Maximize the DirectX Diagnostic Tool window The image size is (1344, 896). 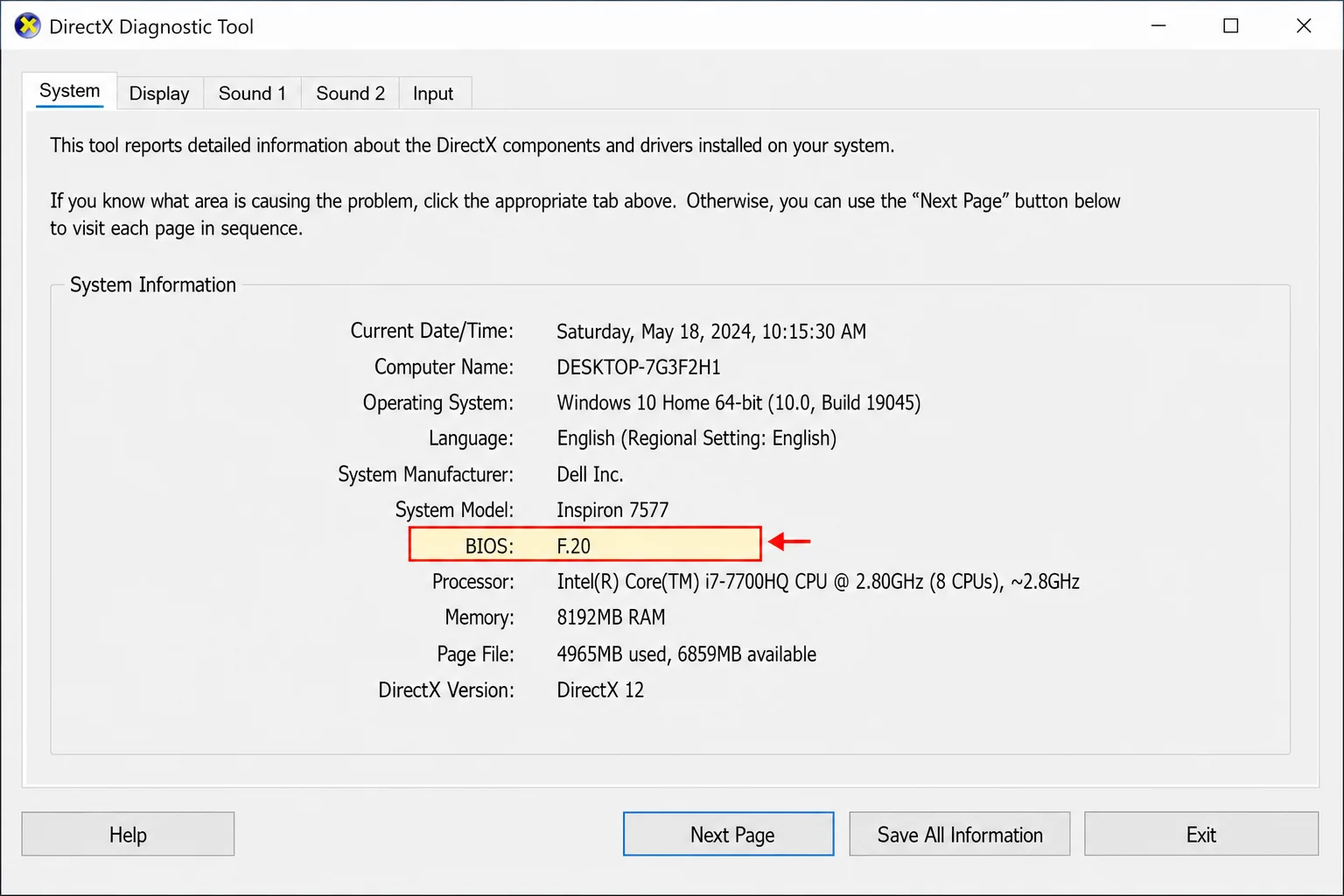click(1231, 26)
